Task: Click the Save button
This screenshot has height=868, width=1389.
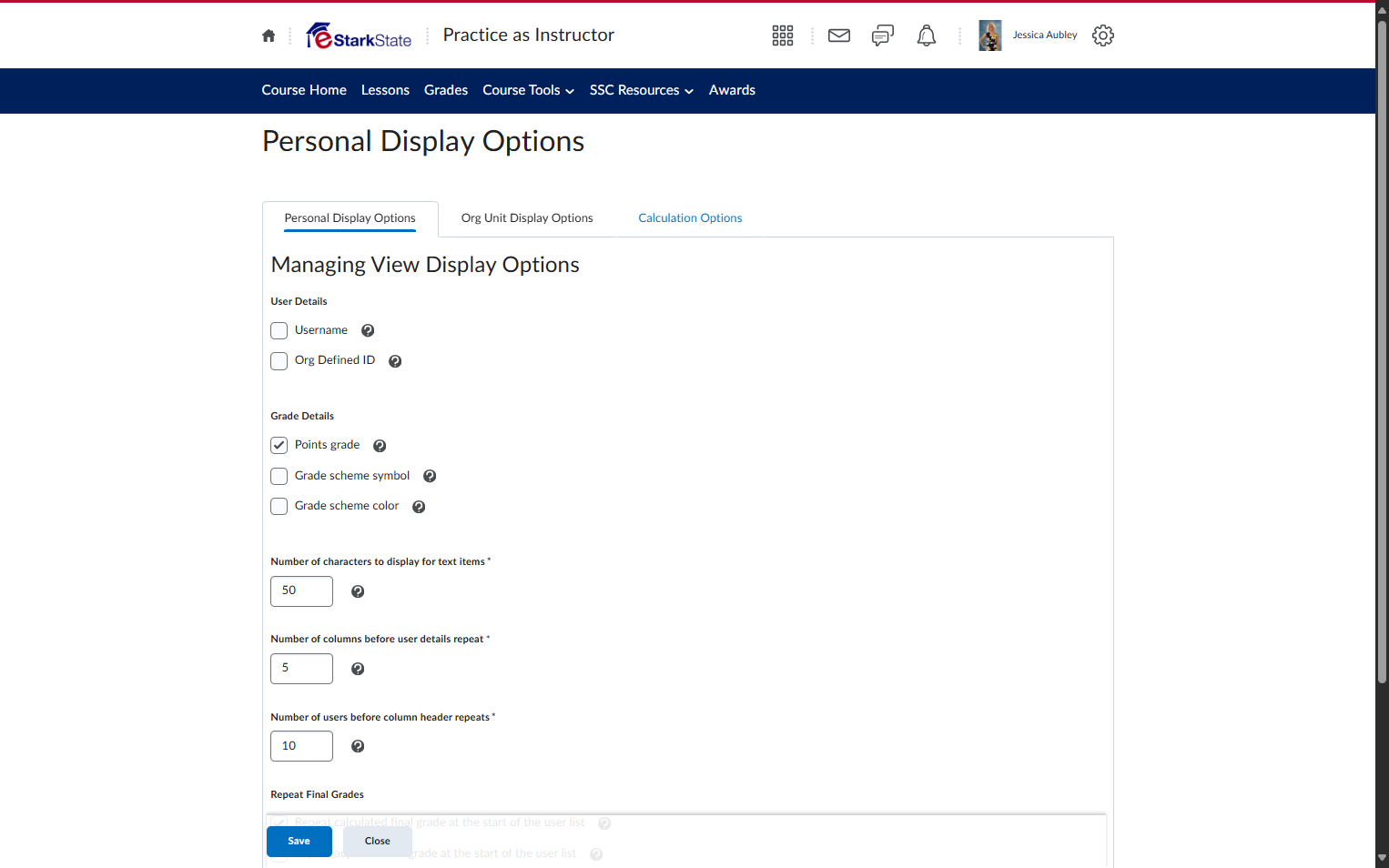Action: (x=299, y=842)
